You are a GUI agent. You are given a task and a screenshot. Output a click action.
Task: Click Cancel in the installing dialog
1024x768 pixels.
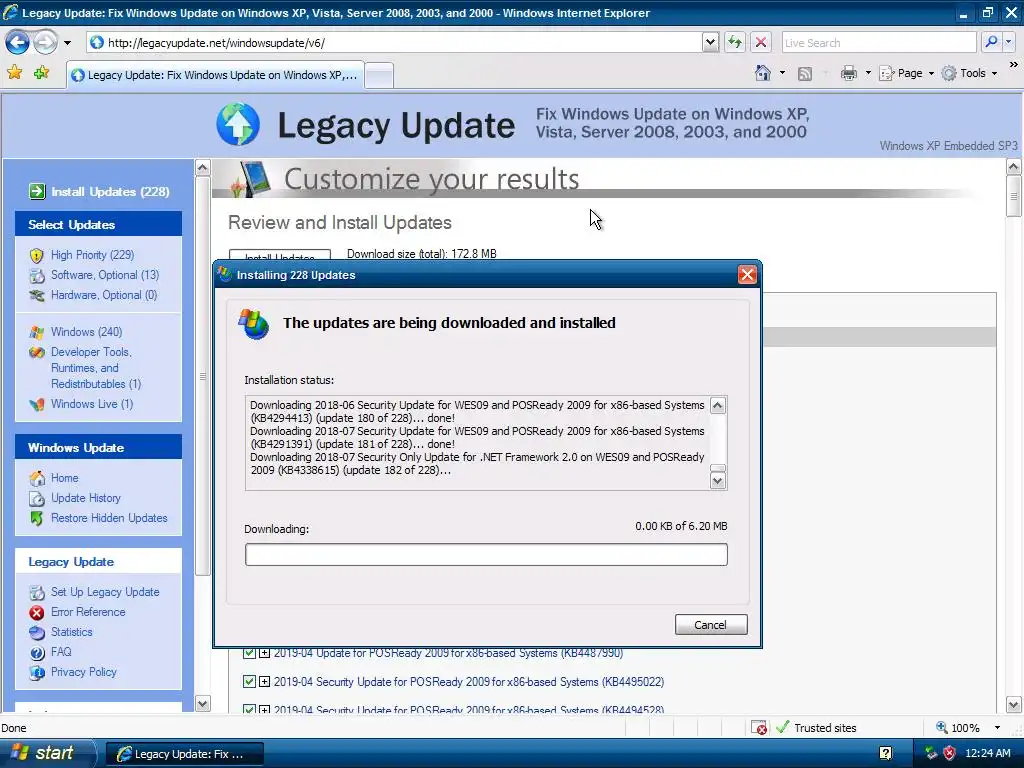point(711,625)
